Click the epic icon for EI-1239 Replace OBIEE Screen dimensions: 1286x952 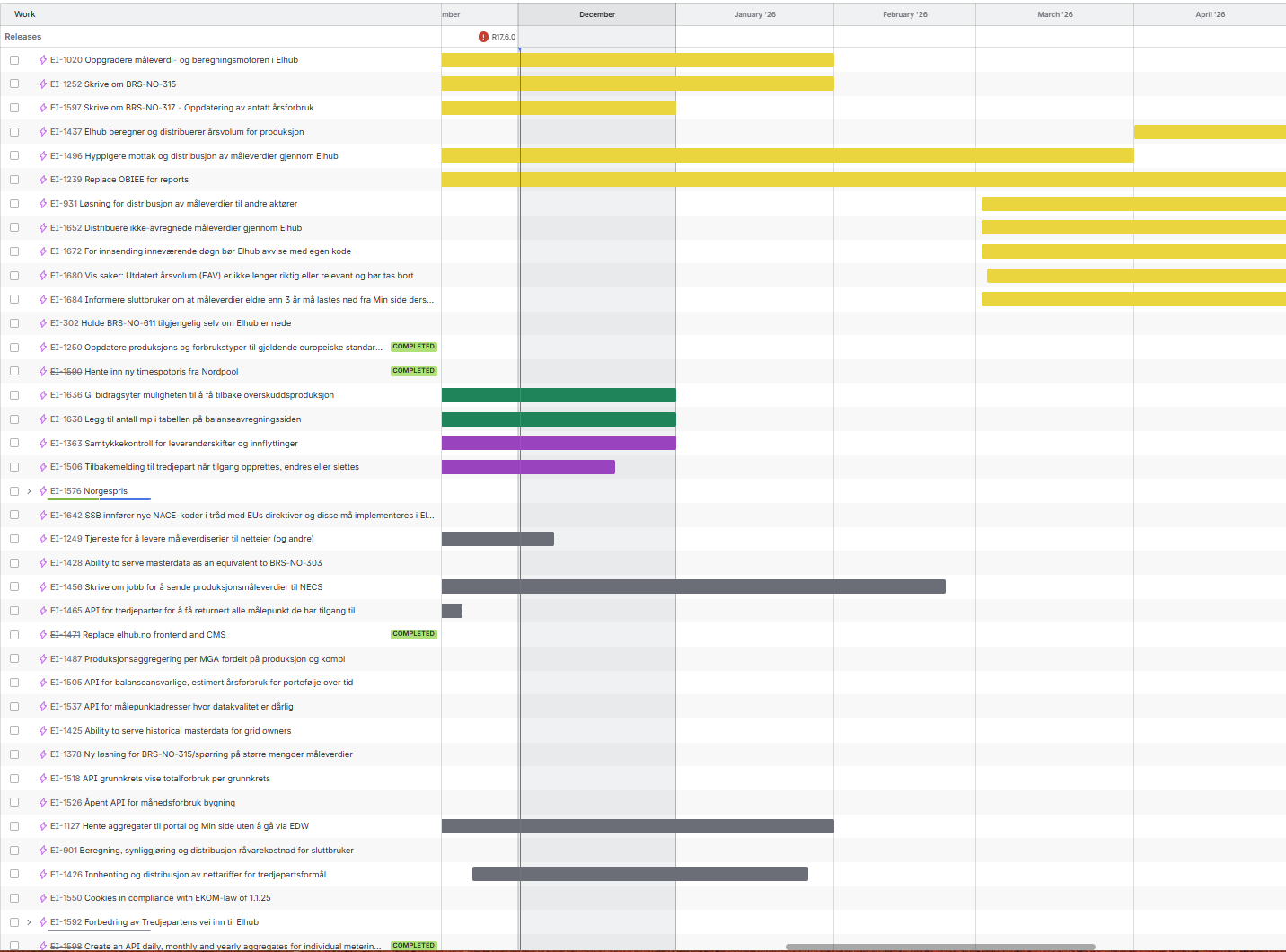[43, 180]
